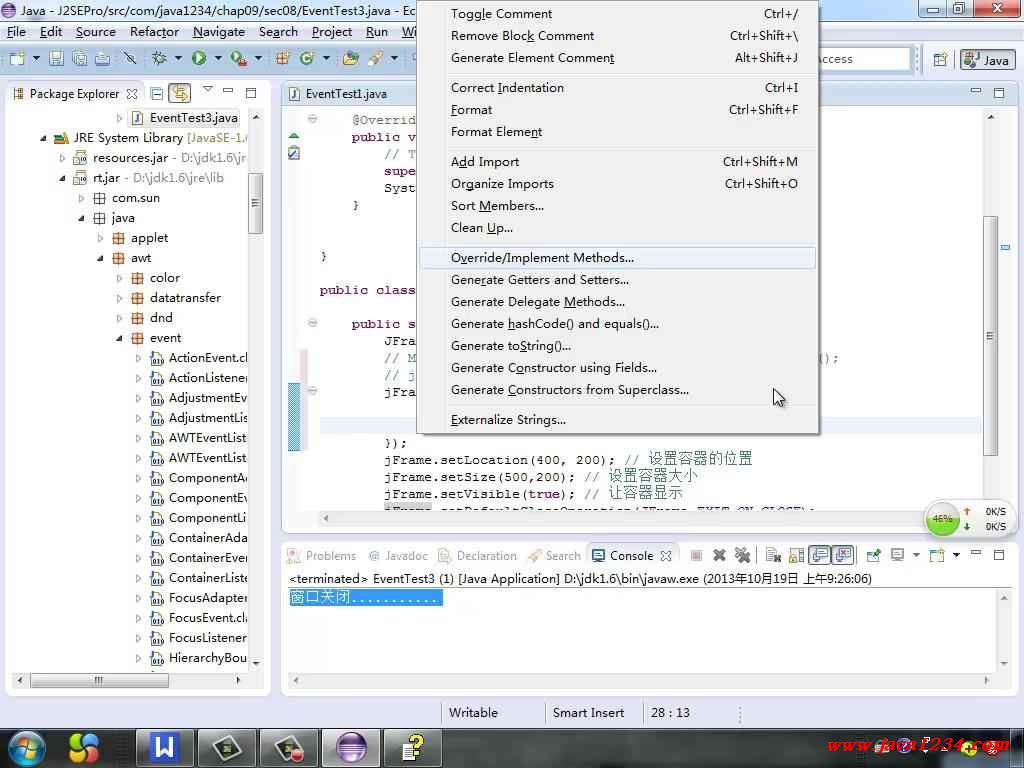Run the program with the green play icon
The height and width of the screenshot is (768, 1024).
(199, 59)
